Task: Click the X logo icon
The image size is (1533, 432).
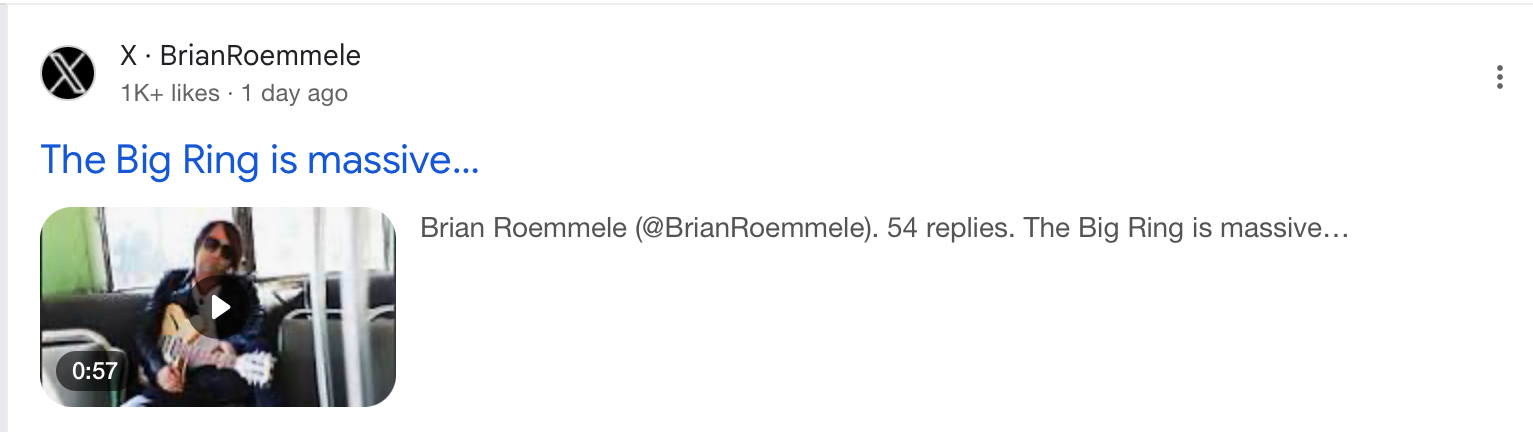Action: click(68, 73)
